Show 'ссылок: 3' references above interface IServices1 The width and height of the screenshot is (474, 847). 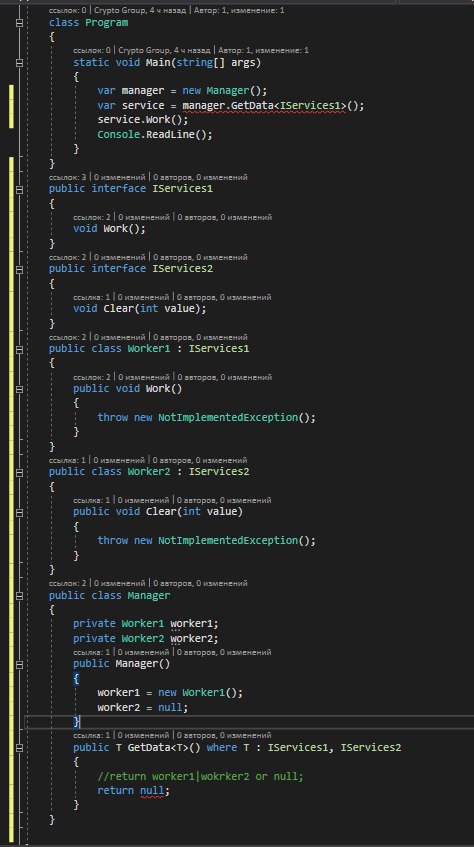coord(67,177)
